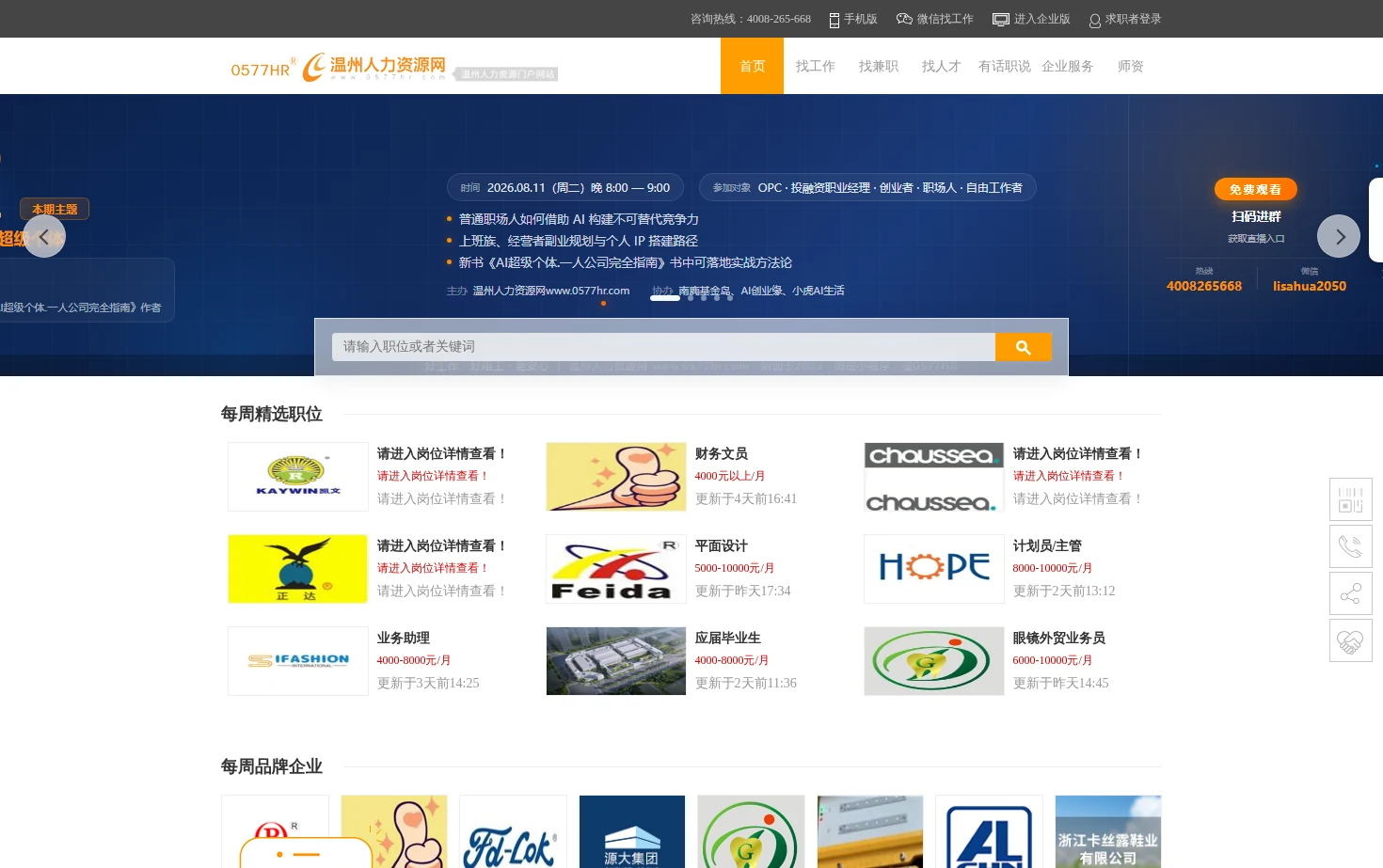Screen dimensions: 1383x868
Task: Open the factory aerial photo thumbnail
Action: 616,661
